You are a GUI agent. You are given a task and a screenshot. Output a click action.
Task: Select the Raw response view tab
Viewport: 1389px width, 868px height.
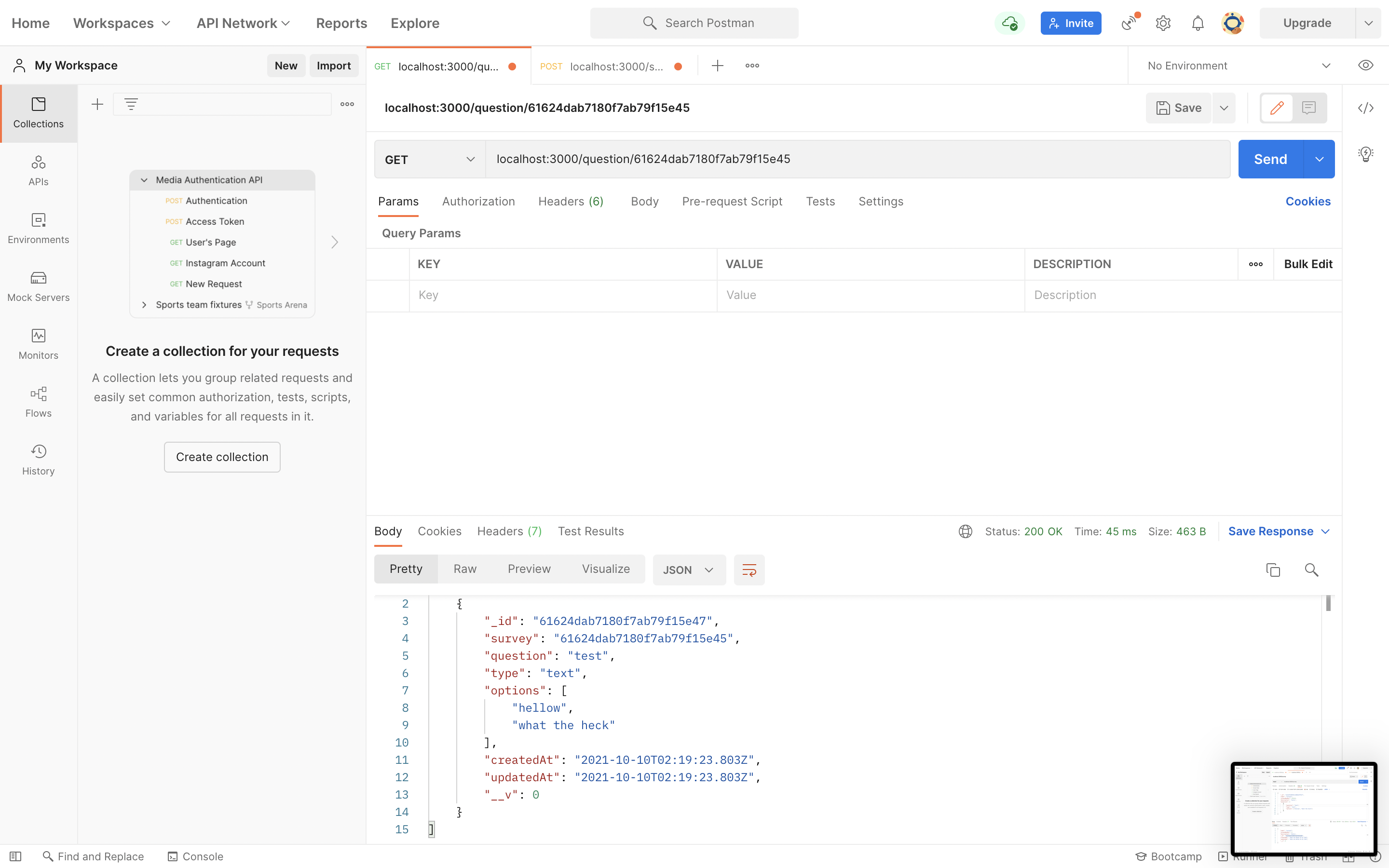(464, 569)
